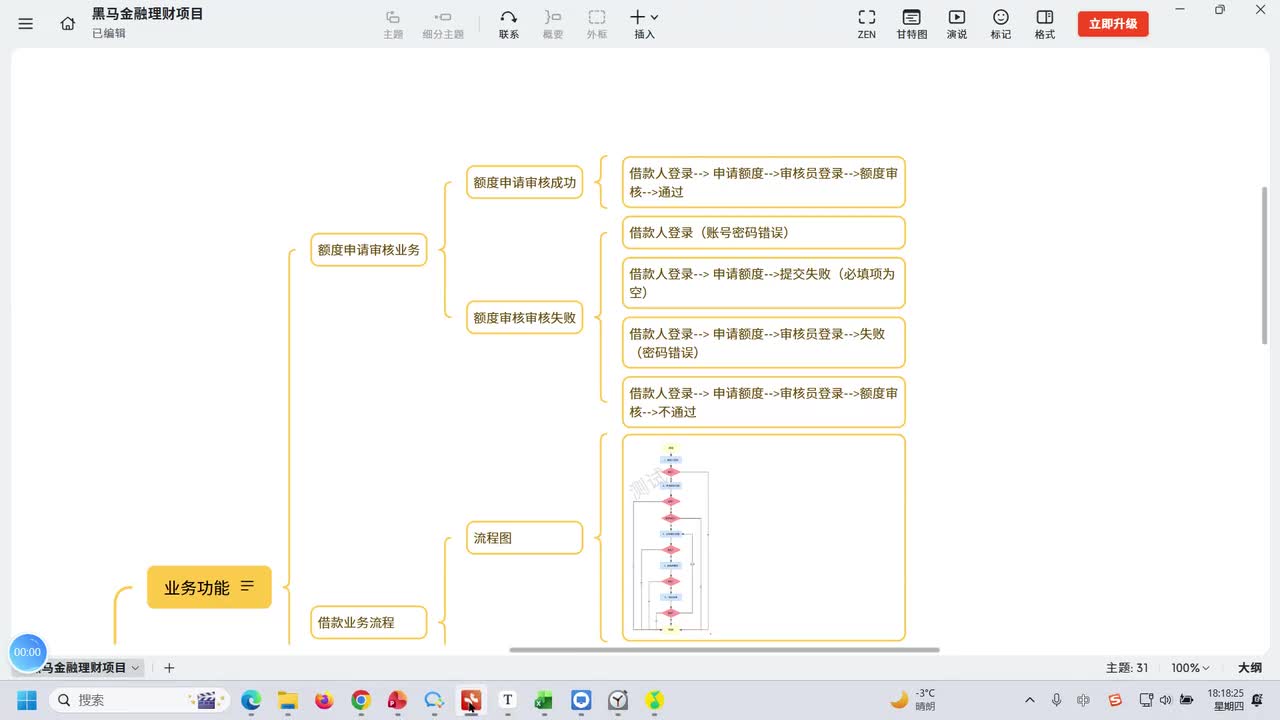Click the microphone tray icon

point(1056,700)
